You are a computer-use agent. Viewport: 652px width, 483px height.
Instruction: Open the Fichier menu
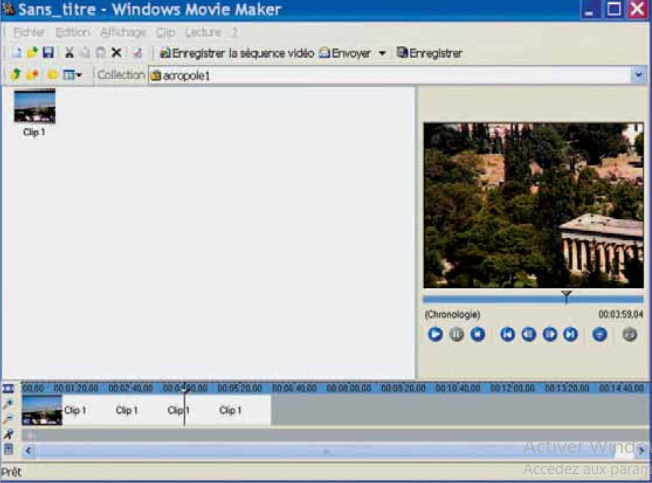click(29, 32)
